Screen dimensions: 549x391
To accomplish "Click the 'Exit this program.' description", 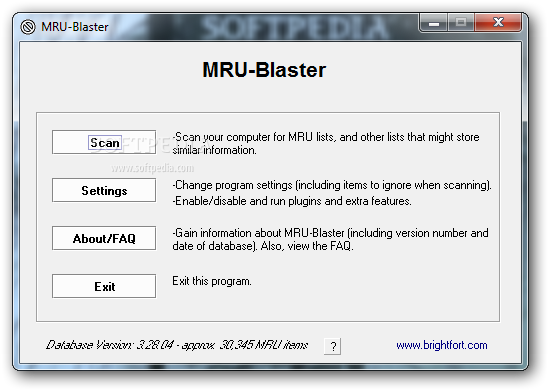I will tap(212, 281).
